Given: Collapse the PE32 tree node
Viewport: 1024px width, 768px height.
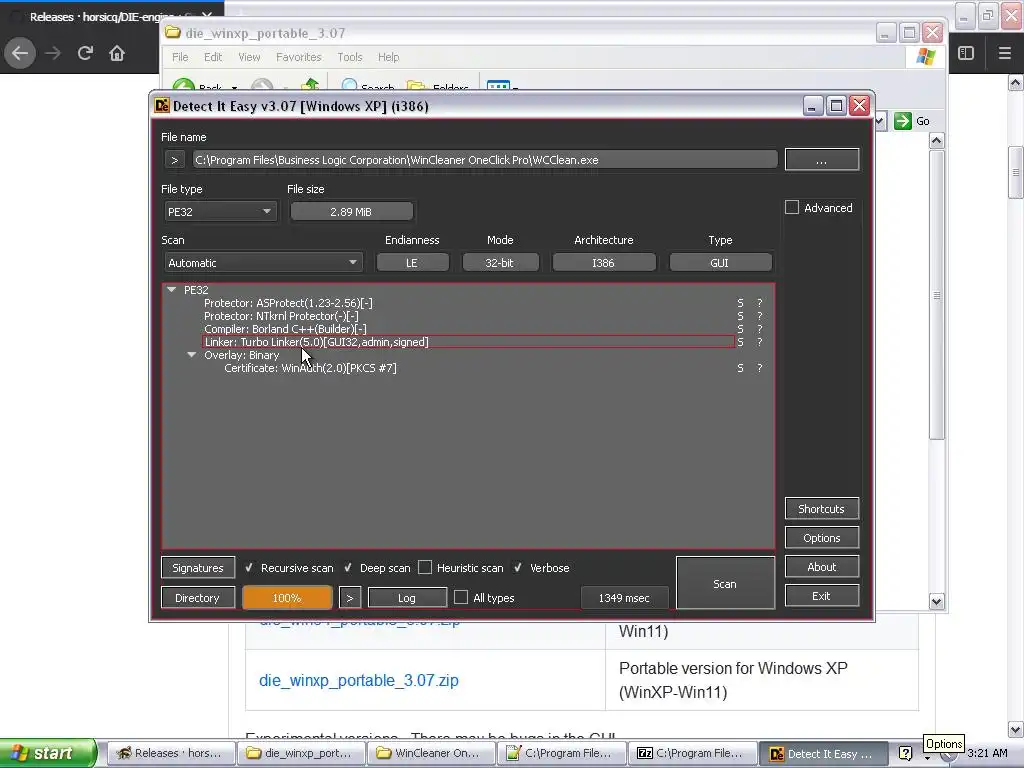Looking at the screenshot, I should tap(171, 289).
